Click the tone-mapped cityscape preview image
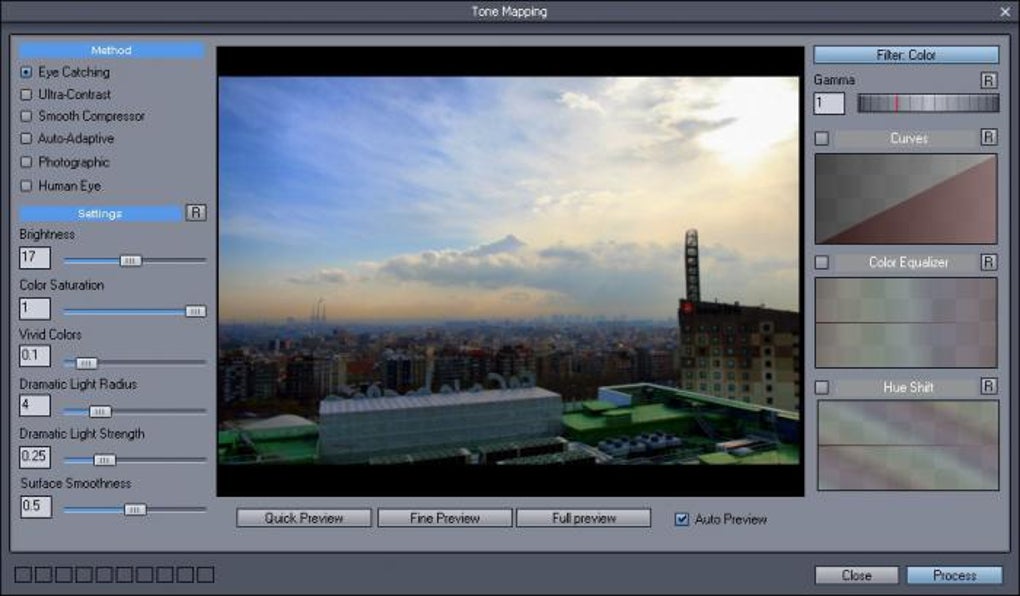Screen dimensions: 1020x596 509,271
